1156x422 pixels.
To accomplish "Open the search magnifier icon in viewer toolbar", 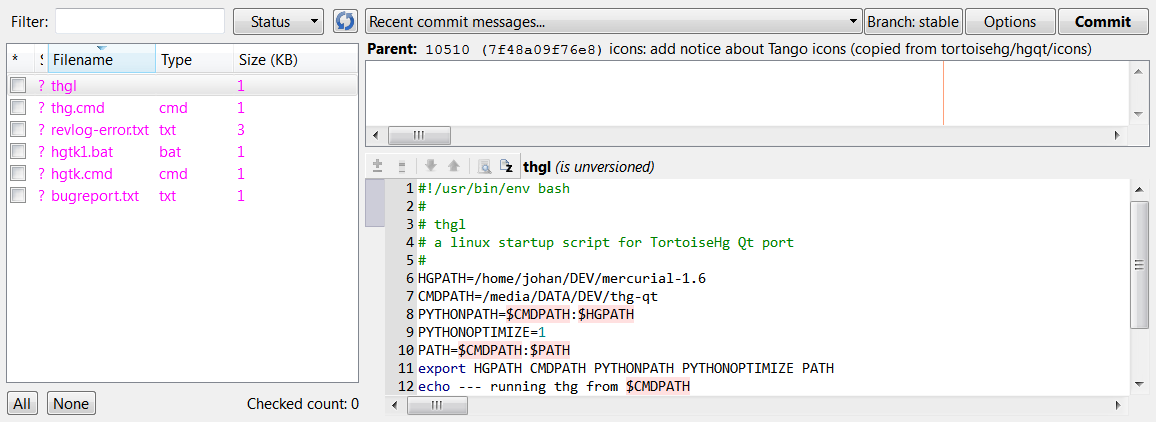I will (x=484, y=167).
